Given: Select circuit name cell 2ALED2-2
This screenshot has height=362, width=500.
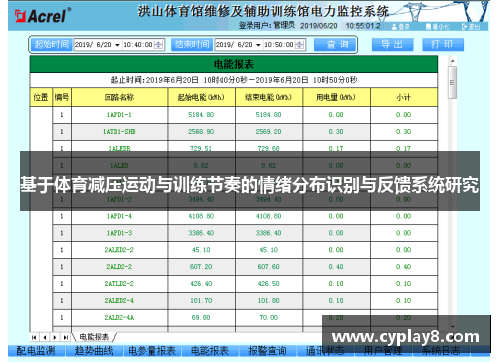Looking at the screenshot, I should click(x=119, y=250).
